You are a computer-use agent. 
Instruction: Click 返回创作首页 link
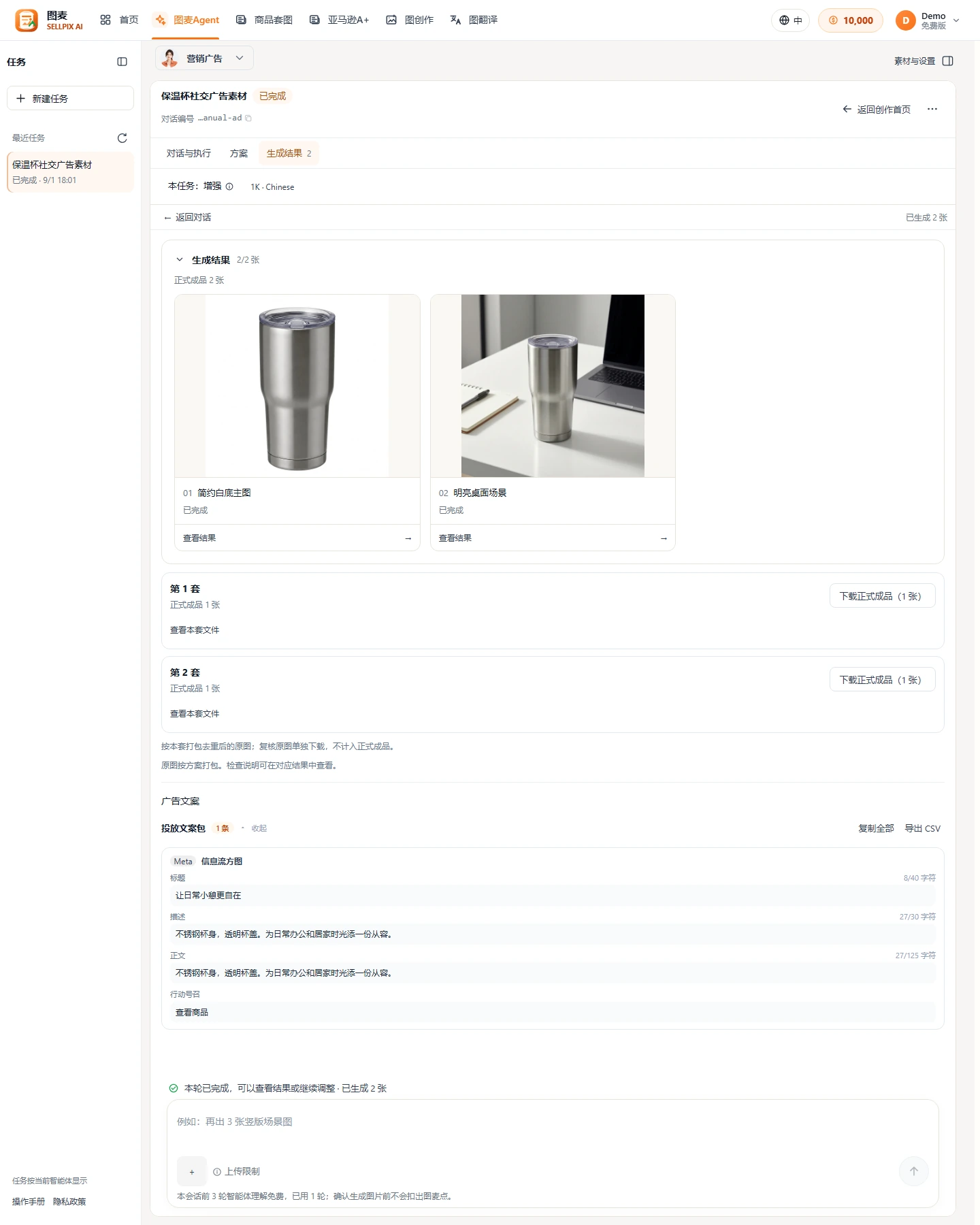pos(877,109)
